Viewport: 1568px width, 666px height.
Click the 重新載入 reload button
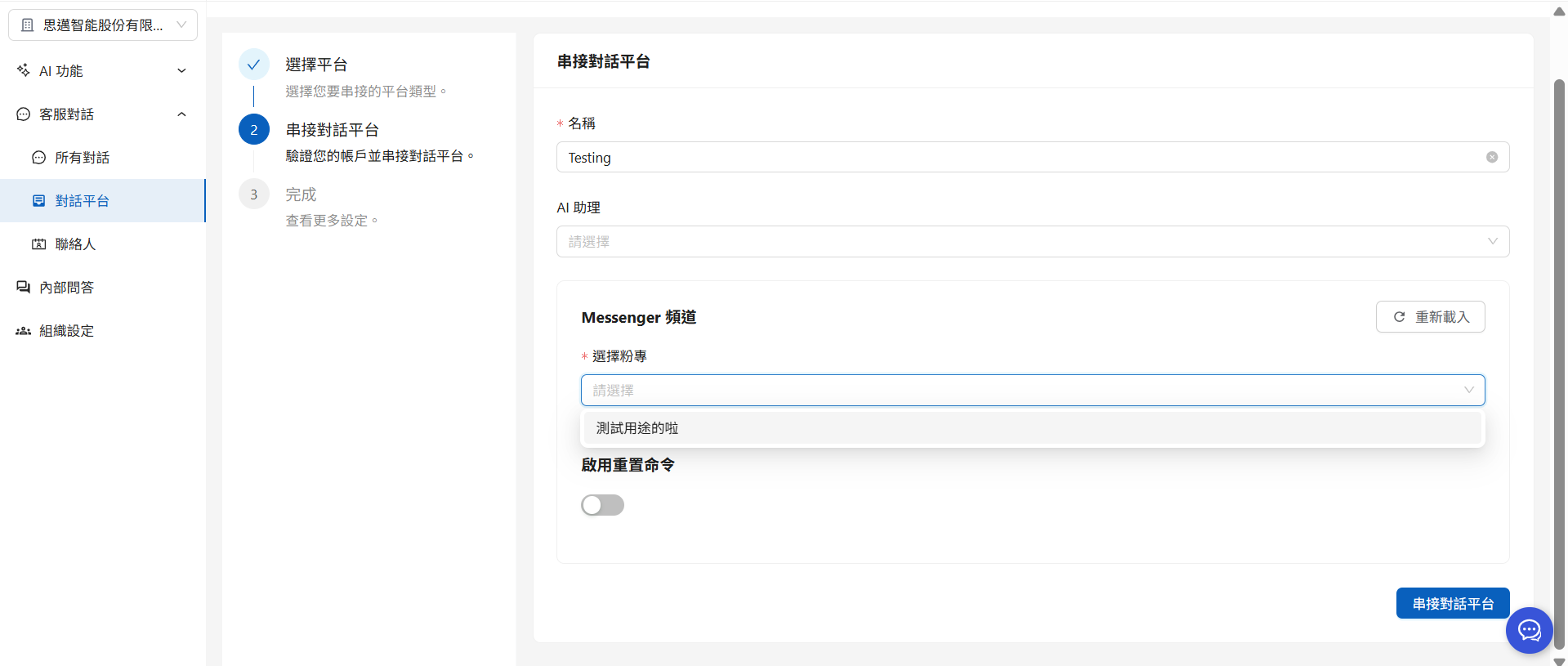pos(1430,317)
